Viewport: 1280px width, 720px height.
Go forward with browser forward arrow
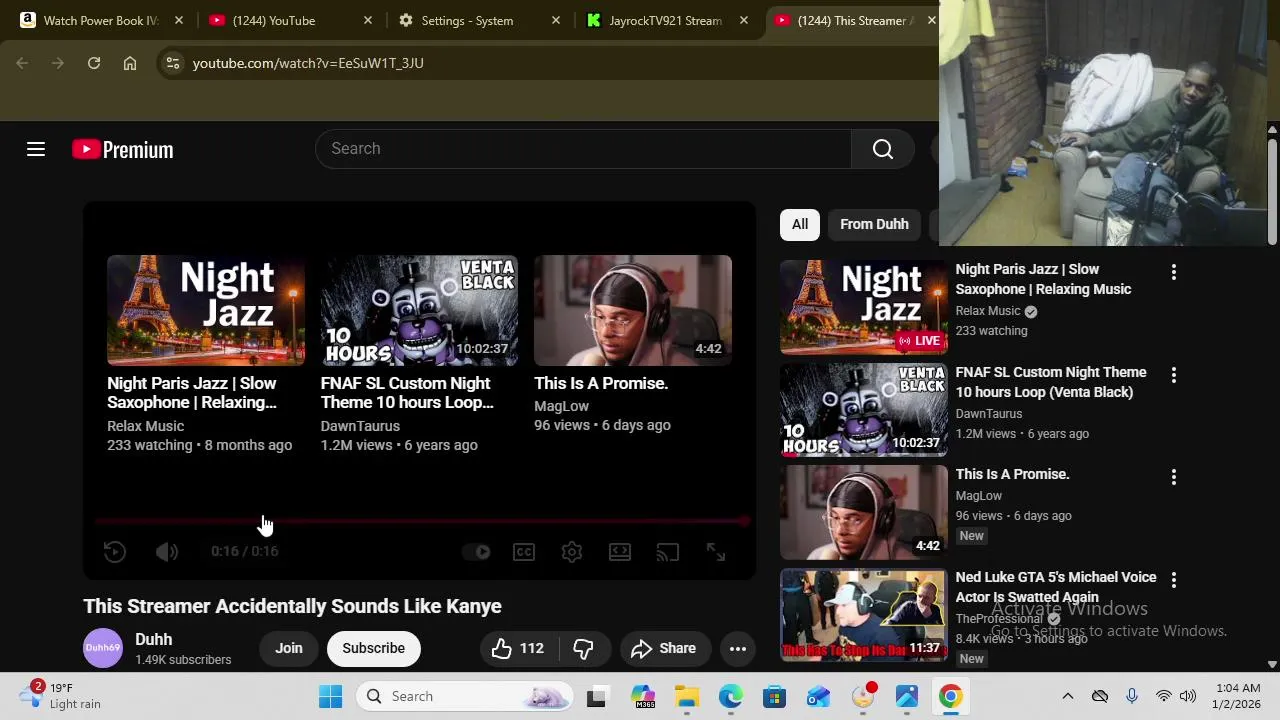(x=58, y=63)
